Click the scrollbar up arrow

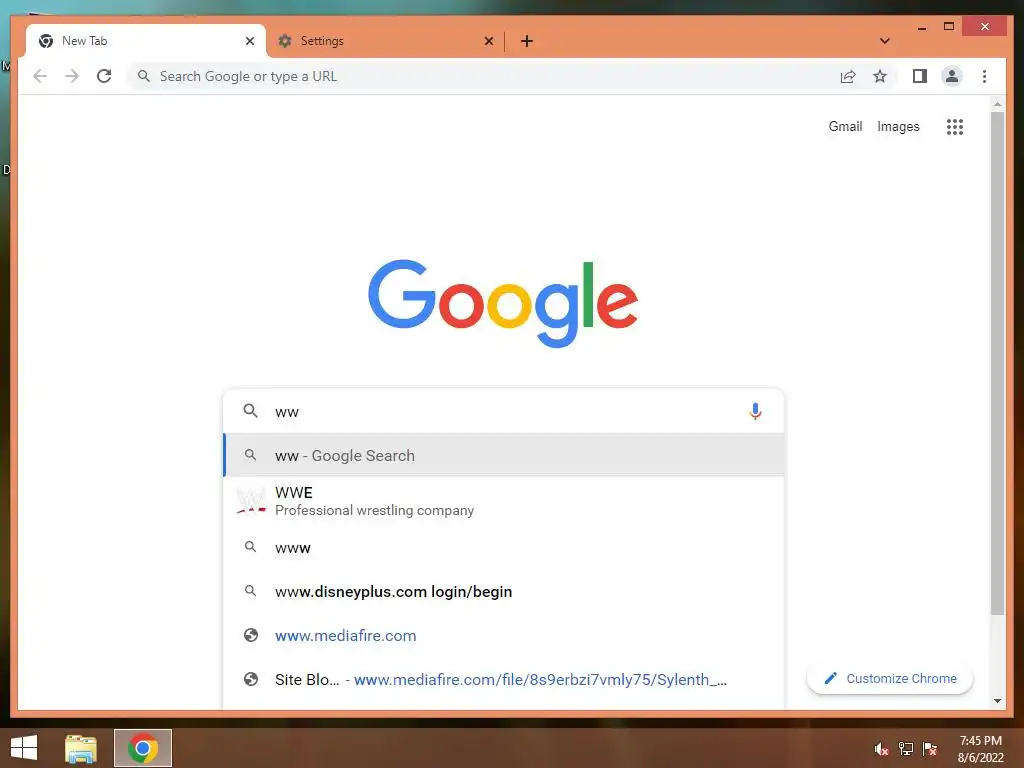pyautogui.click(x=997, y=104)
